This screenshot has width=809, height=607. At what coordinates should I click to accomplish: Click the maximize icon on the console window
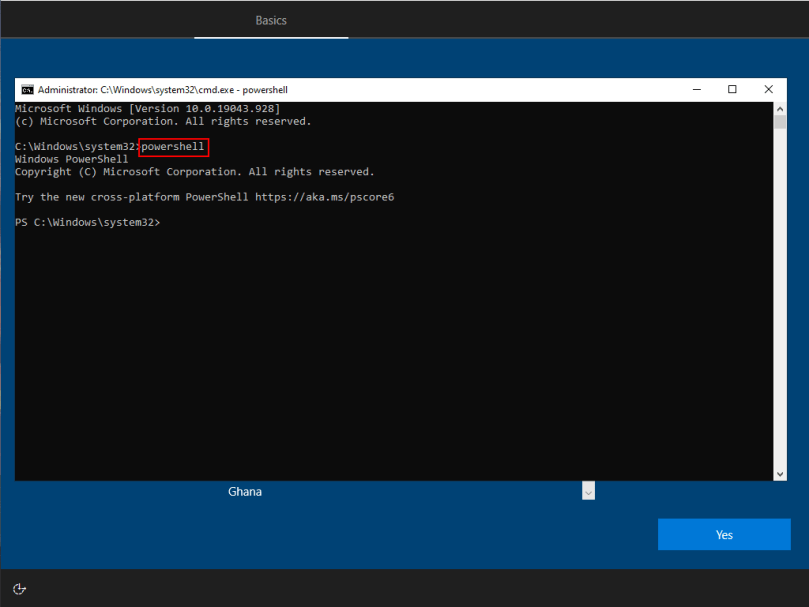[x=732, y=89]
